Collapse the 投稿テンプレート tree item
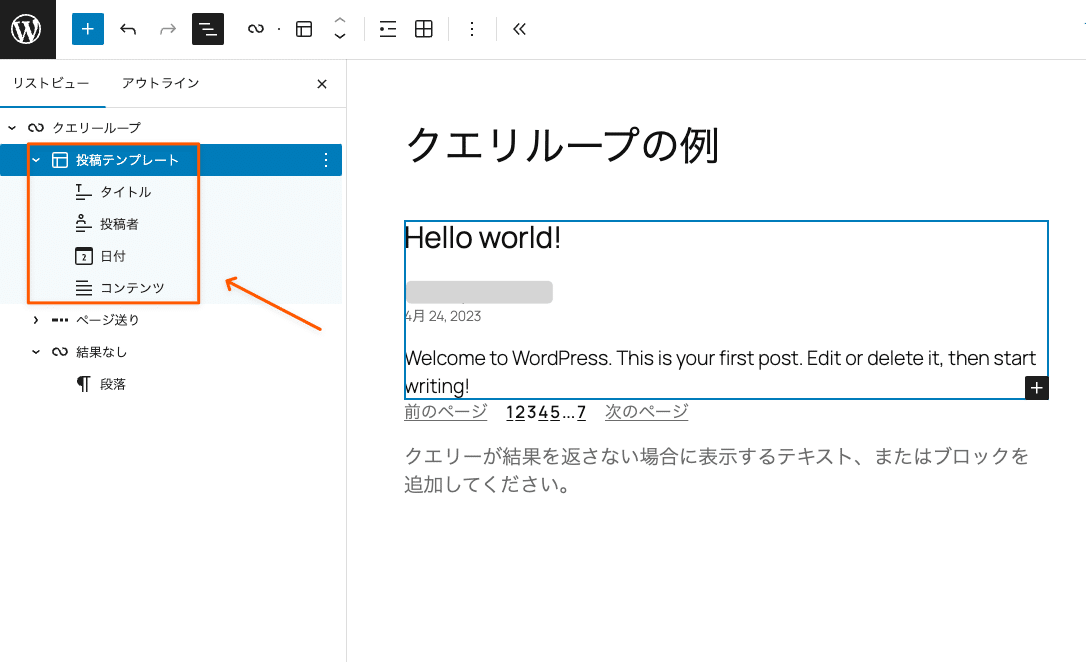This screenshot has width=1086, height=662. coord(38,158)
